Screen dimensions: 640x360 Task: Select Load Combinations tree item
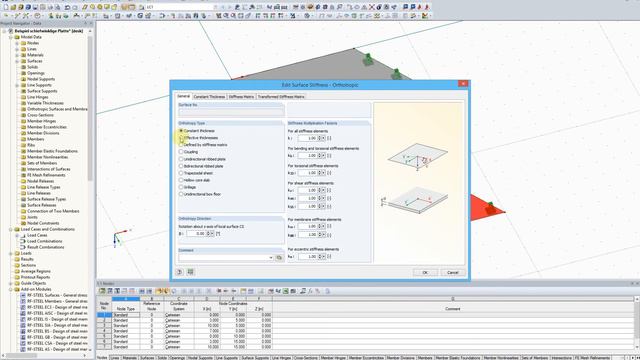click(44, 241)
